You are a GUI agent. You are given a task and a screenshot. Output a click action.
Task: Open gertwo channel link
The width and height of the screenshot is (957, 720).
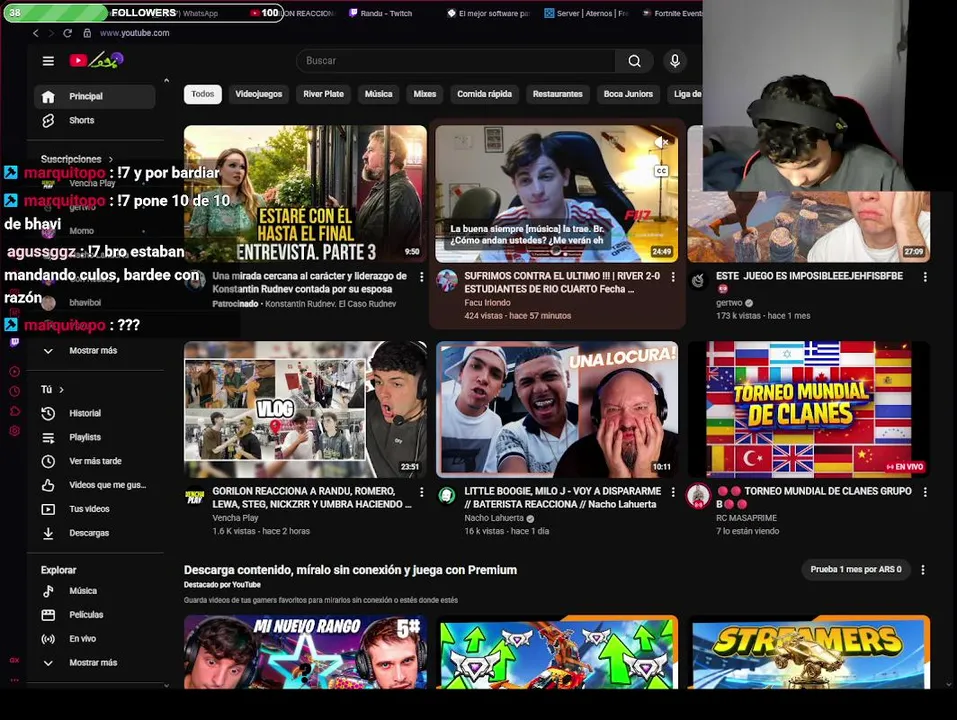tap(729, 303)
